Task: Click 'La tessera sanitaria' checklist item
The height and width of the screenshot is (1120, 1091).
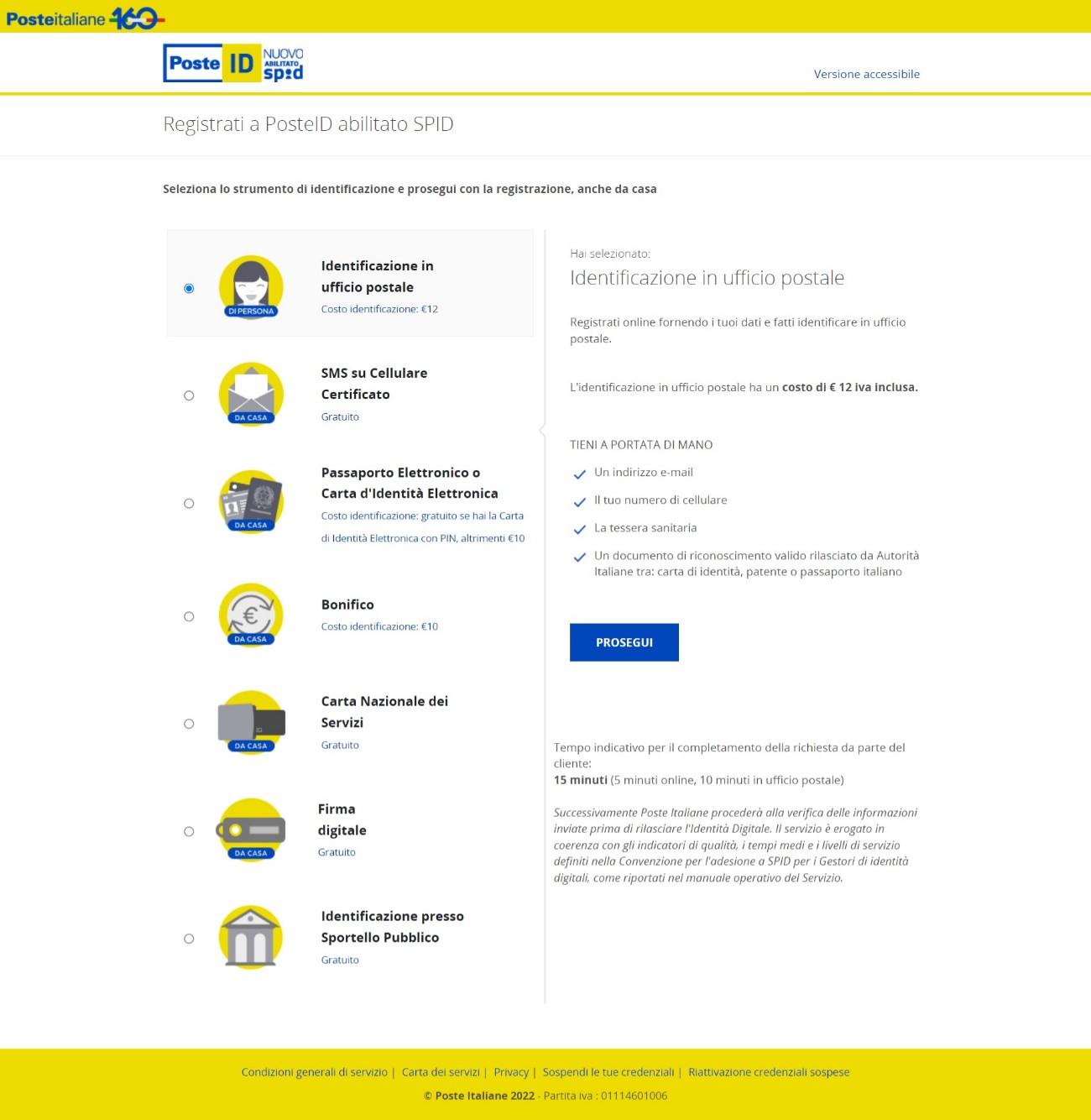Action: (645, 527)
